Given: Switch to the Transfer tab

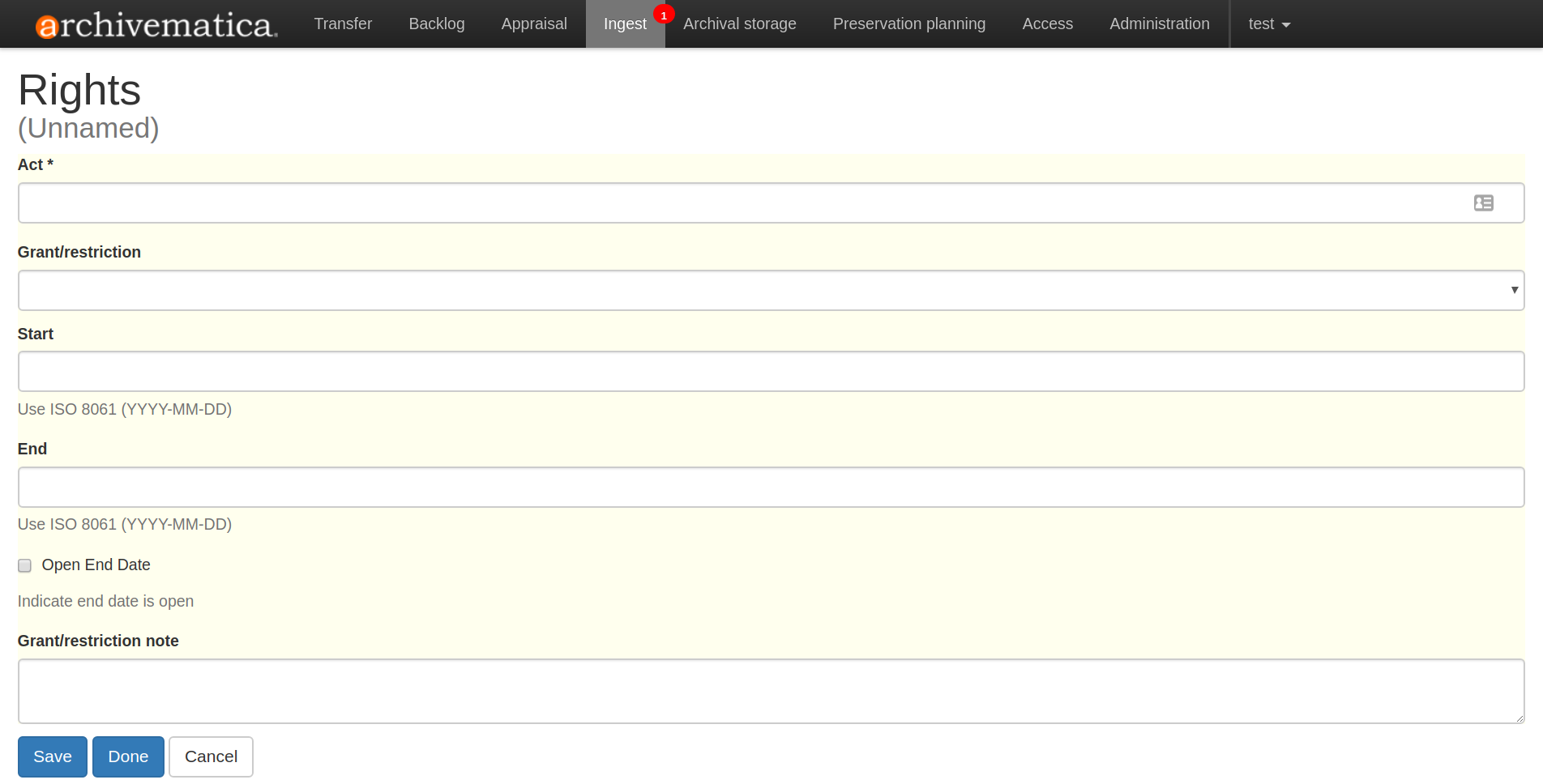Looking at the screenshot, I should tap(343, 23).
